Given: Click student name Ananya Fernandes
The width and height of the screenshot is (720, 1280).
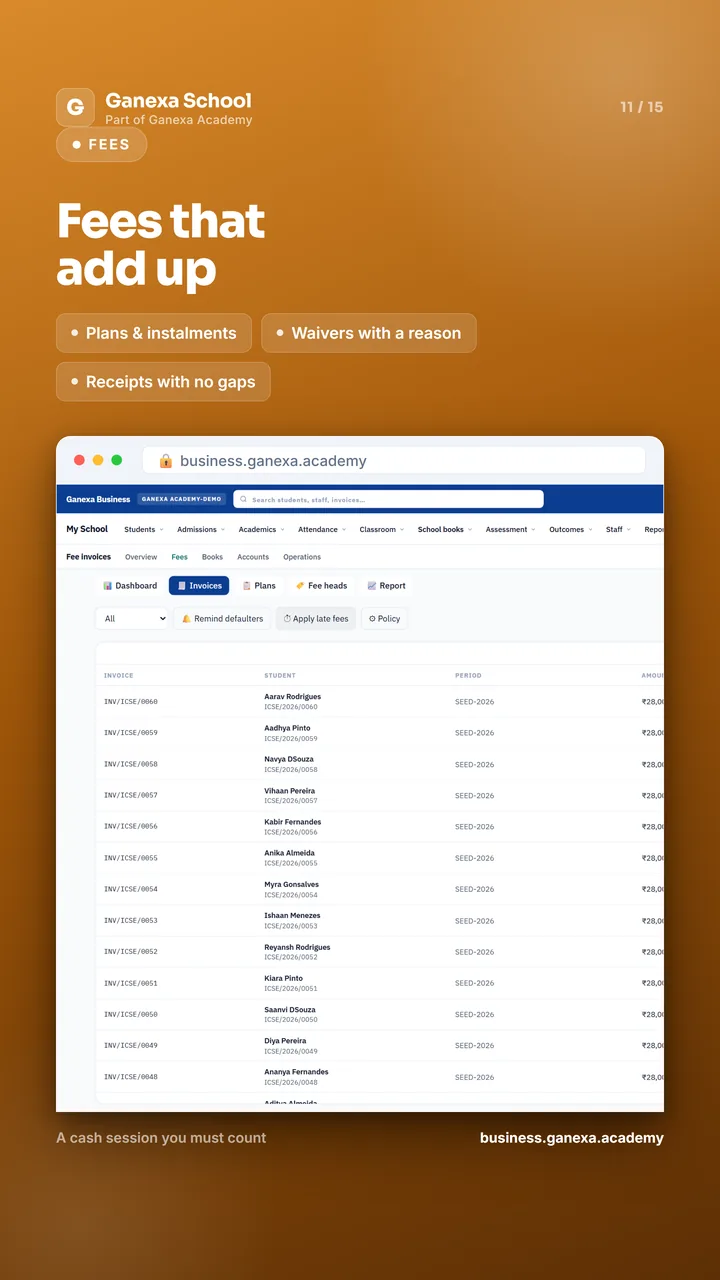Looking at the screenshot, I should point(296,1072).
